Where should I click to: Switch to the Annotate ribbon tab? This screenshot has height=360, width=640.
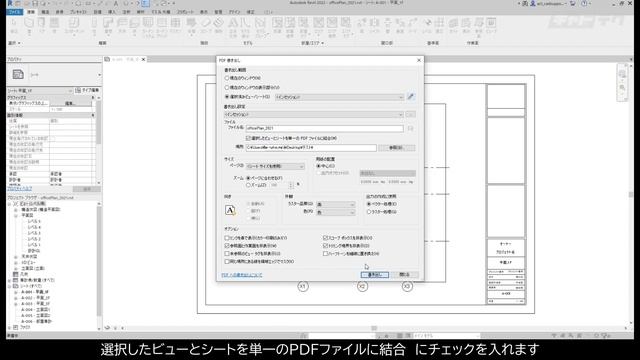tap(126, 12)
